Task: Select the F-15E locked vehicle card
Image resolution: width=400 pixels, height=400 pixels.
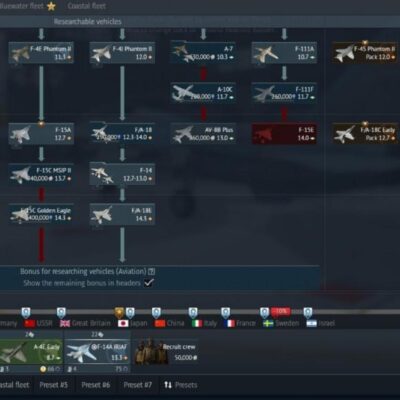Action: (x=284, y=134)
